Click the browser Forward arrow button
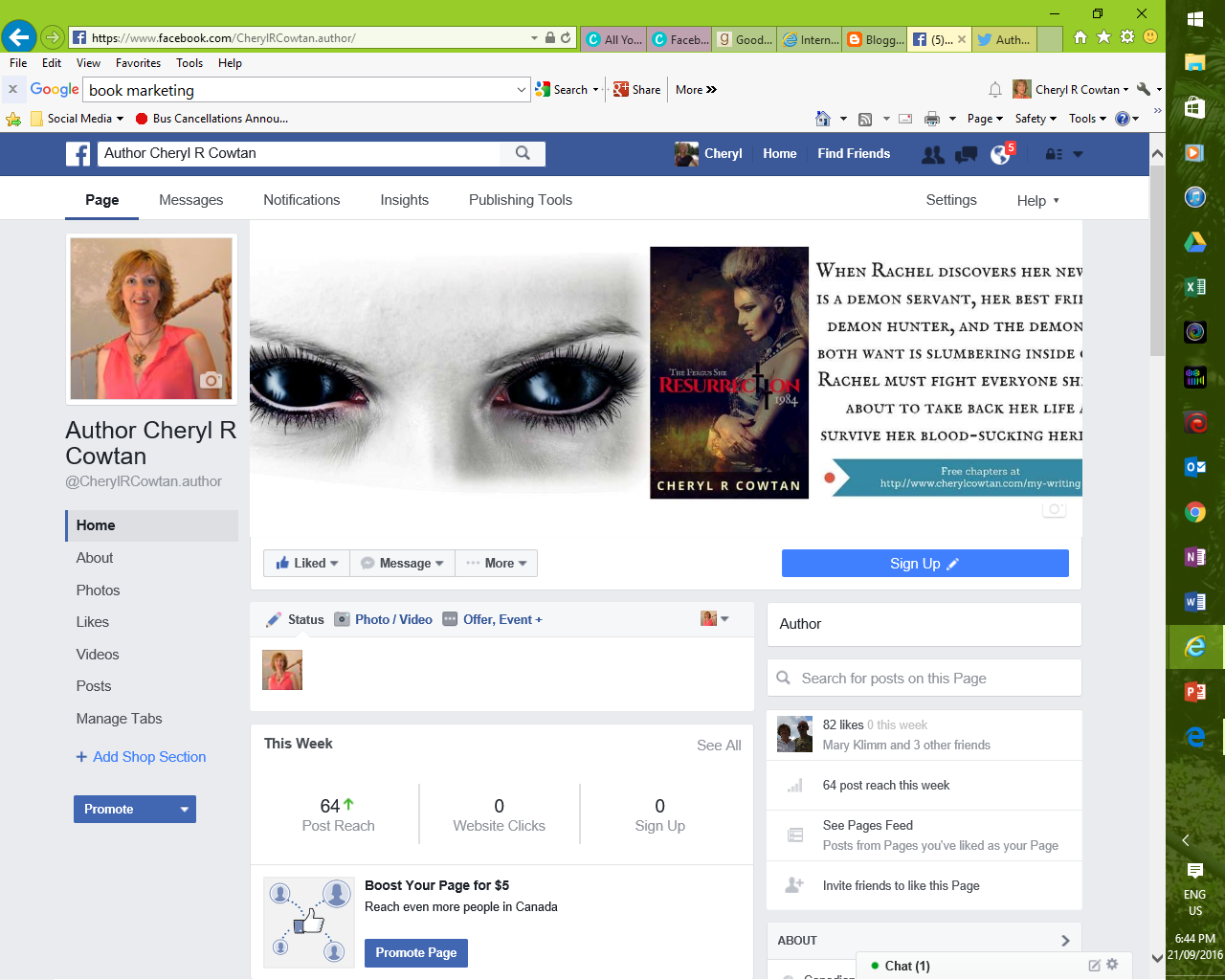Viewport: 1225px width, 980px height. point(53,37)
